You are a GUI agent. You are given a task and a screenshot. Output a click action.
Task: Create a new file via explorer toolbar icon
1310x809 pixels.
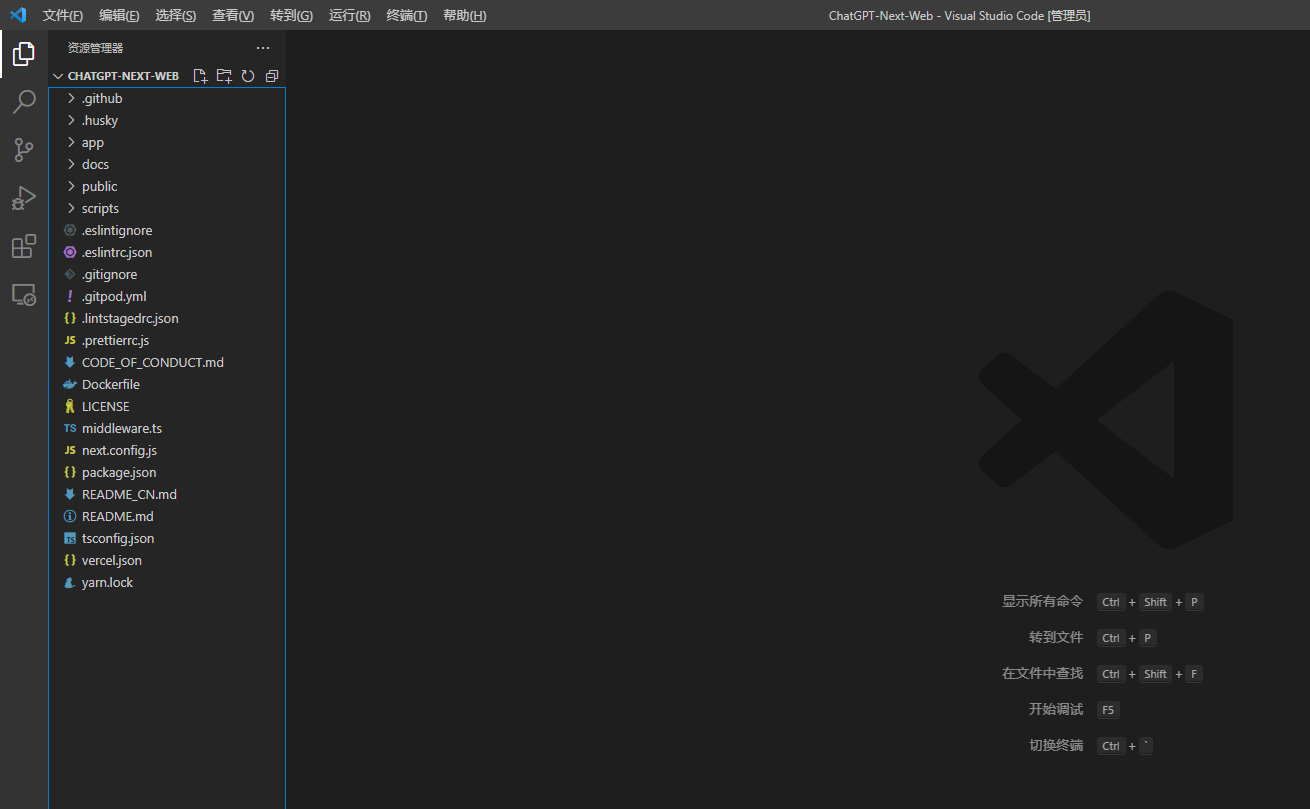(200, 76)
